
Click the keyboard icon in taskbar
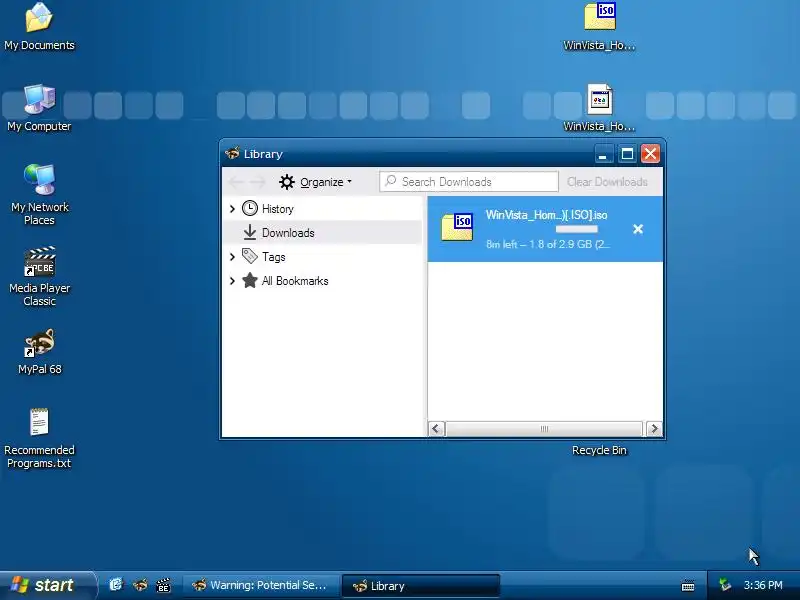[x=688, y=586]
